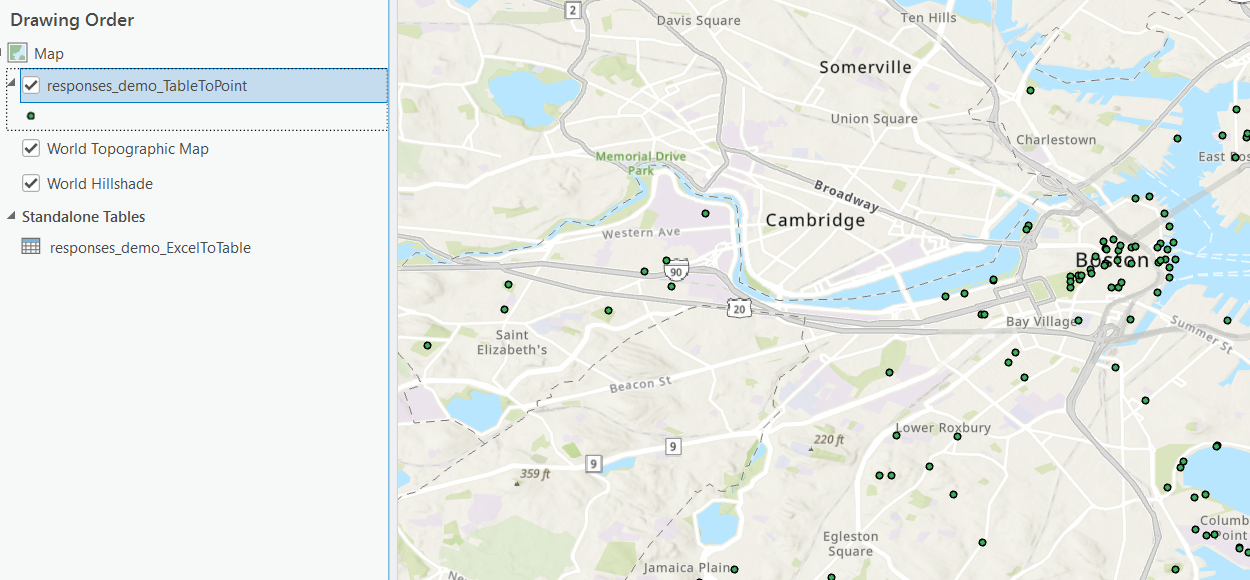
Task: Click the Bay Village map label
Action: pyautogui.click(x=1039, y=322)
